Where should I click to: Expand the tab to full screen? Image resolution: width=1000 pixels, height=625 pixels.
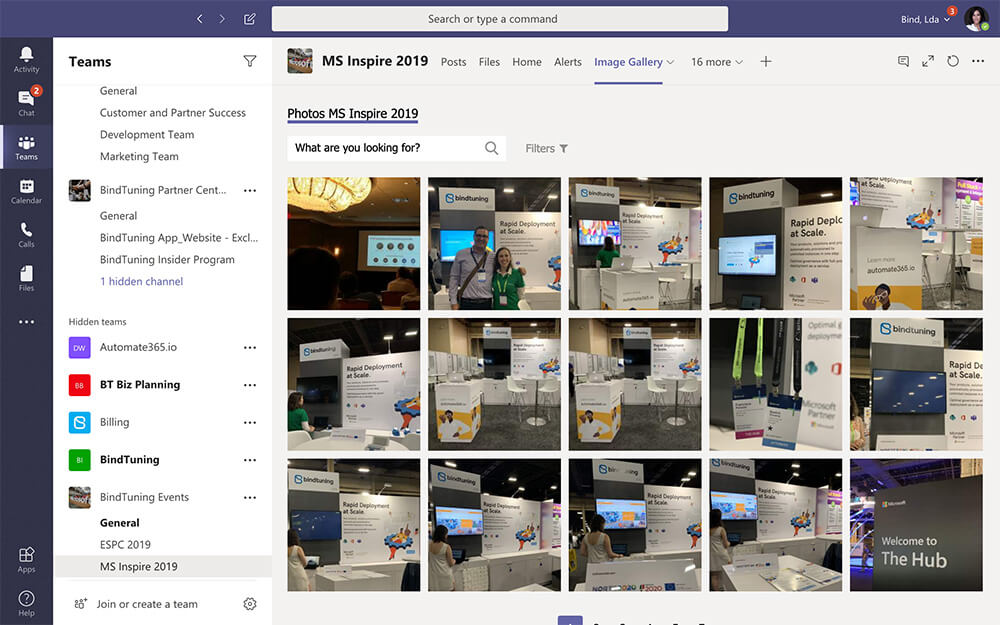point(928,61)
